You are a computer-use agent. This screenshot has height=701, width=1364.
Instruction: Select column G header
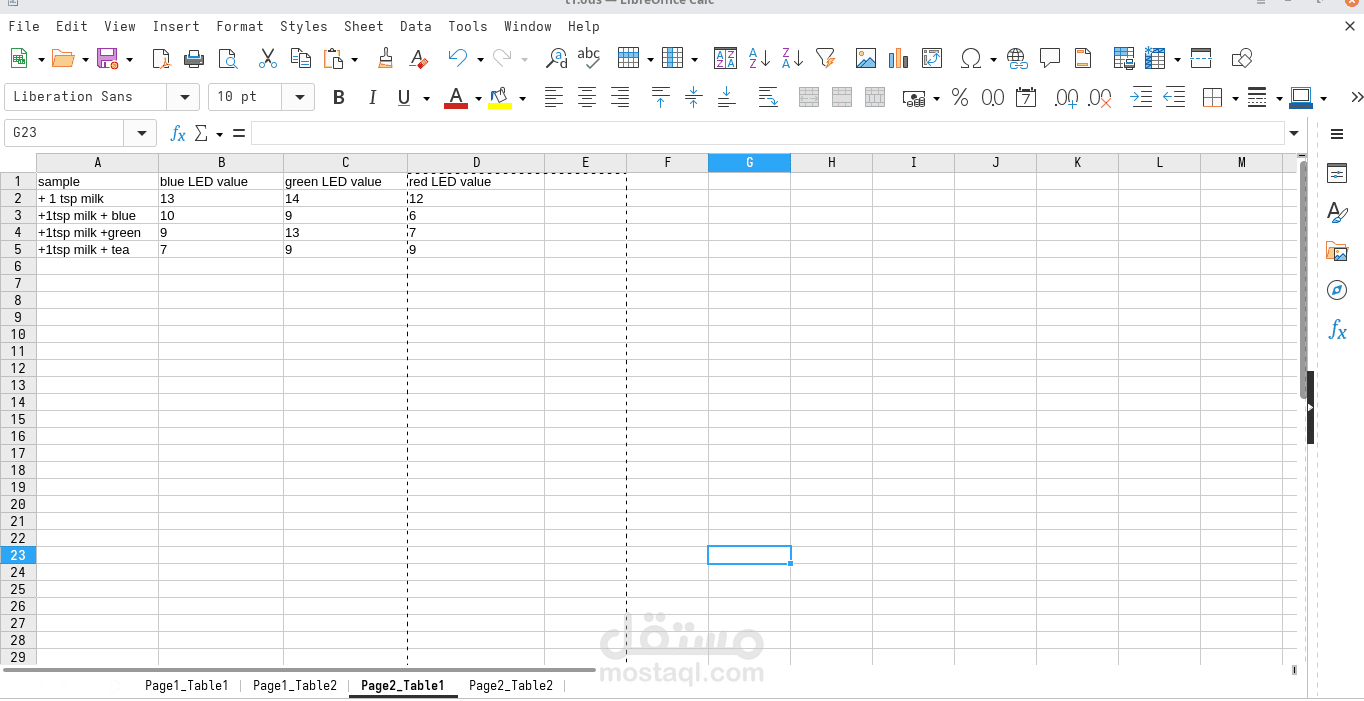749,163
